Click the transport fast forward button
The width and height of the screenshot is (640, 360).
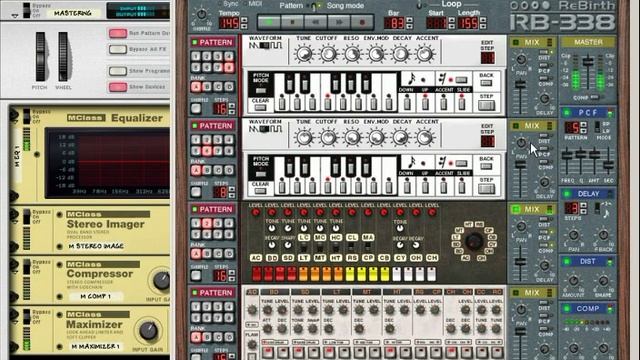coord(339,22)
